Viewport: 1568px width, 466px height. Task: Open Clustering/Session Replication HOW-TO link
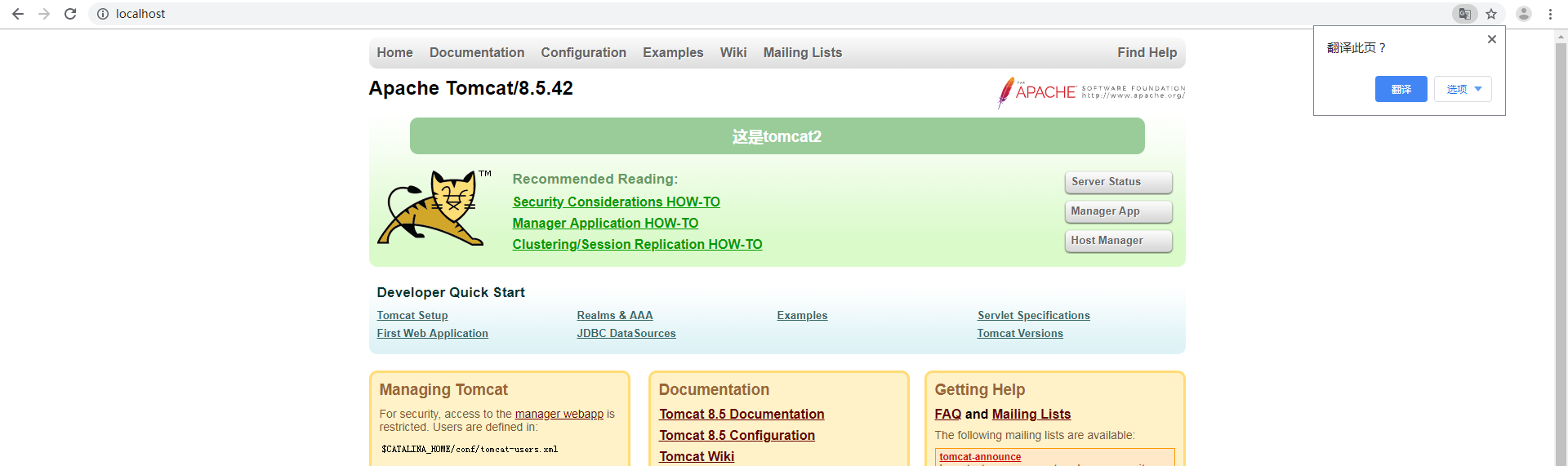point(637,244)
